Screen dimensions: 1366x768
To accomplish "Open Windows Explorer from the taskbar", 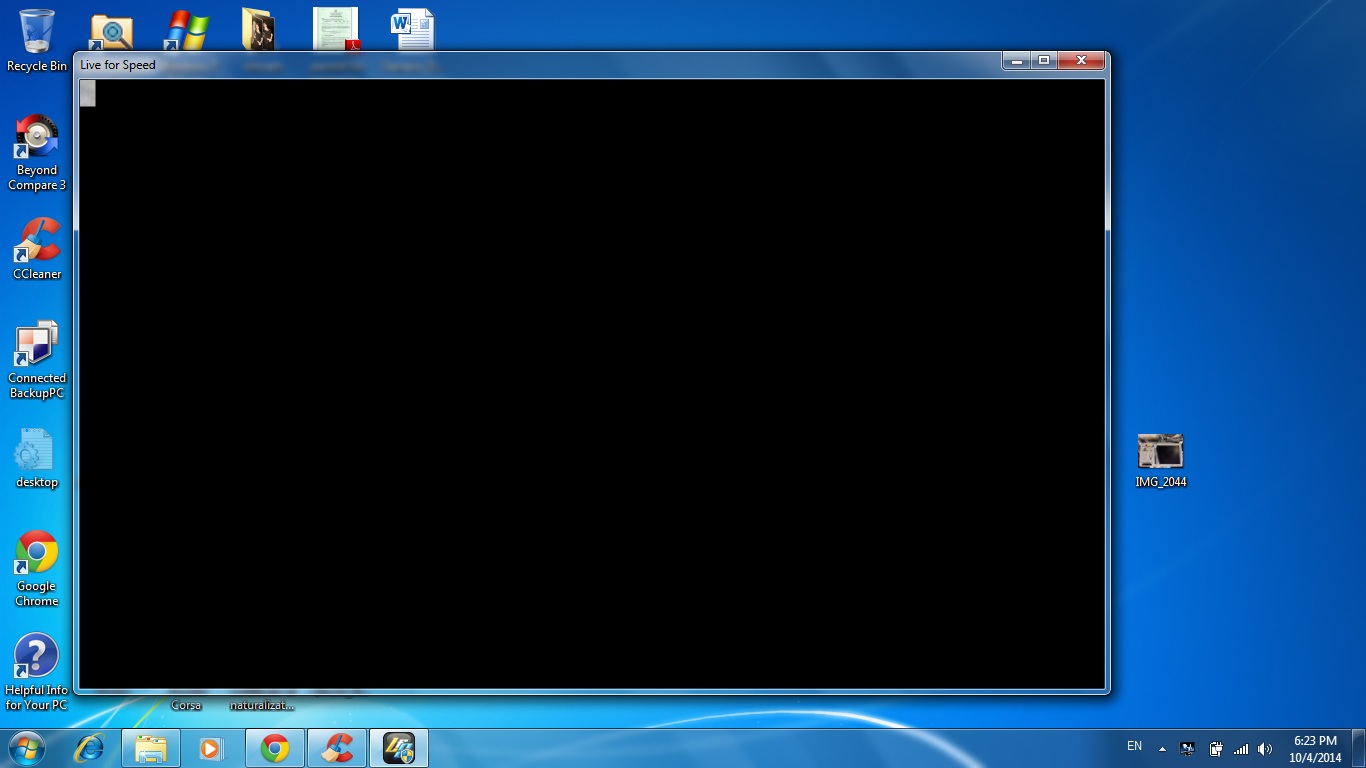I will 151,748.
